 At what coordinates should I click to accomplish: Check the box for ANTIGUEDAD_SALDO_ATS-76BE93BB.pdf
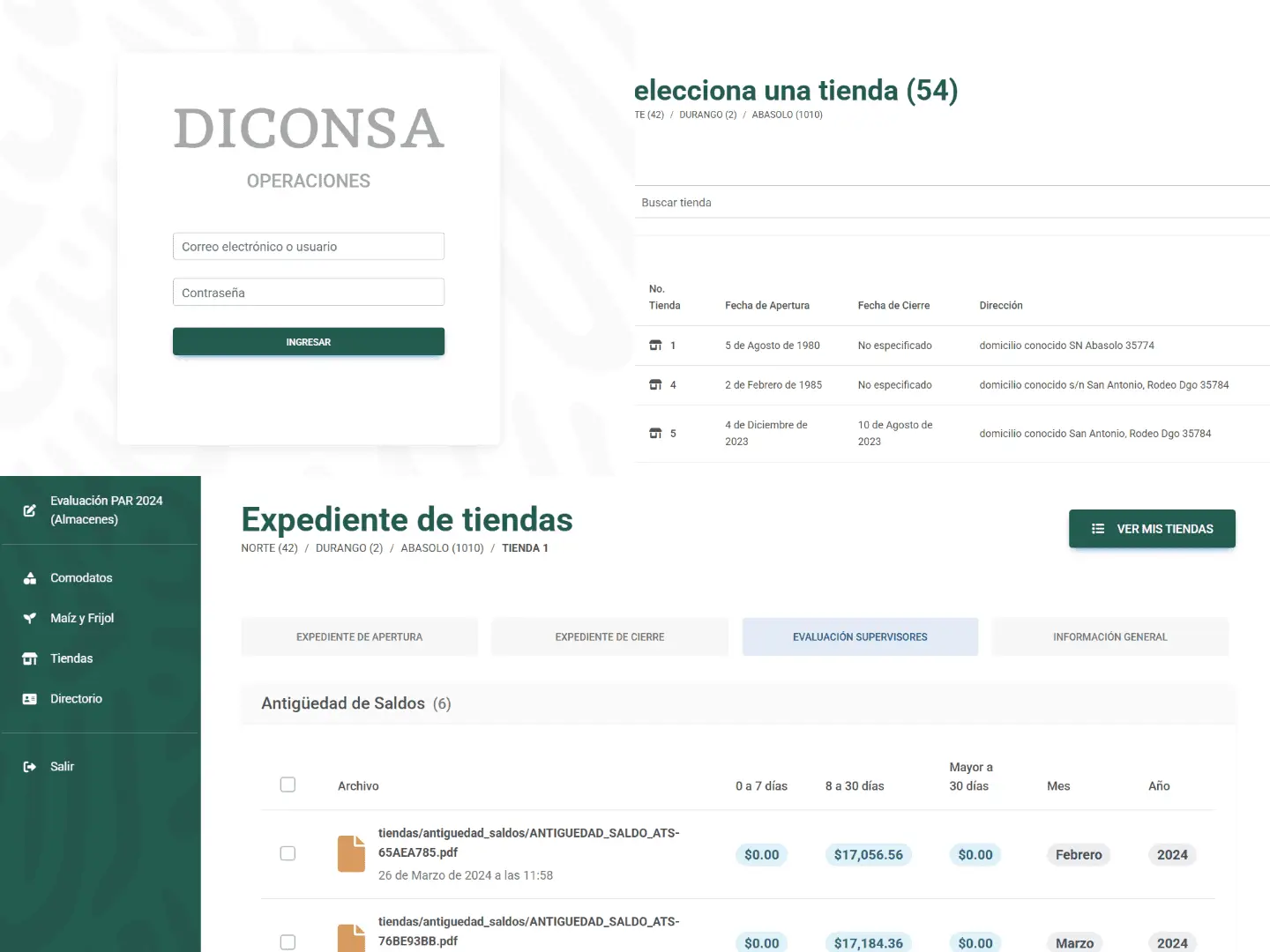pyautogui.click(x=288, y=942)
